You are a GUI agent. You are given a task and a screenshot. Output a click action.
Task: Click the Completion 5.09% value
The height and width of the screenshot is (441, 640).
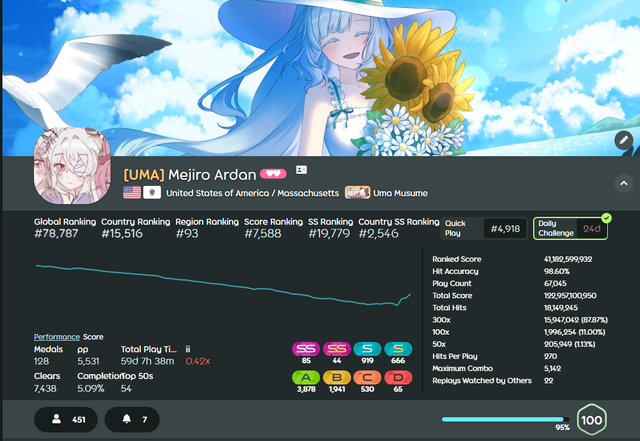pos(91,388)
